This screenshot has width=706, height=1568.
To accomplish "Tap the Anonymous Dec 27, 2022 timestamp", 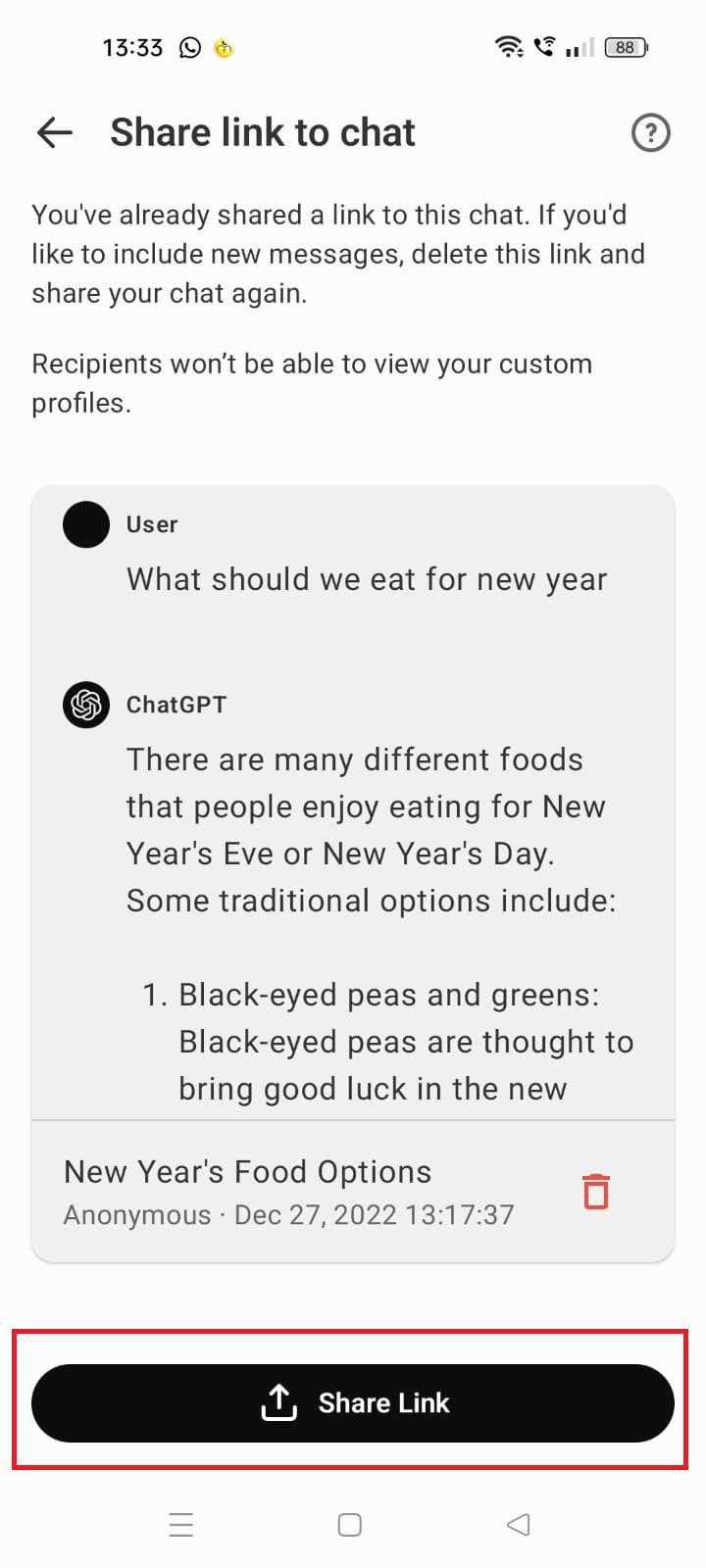I will (x=288, y=1215).
